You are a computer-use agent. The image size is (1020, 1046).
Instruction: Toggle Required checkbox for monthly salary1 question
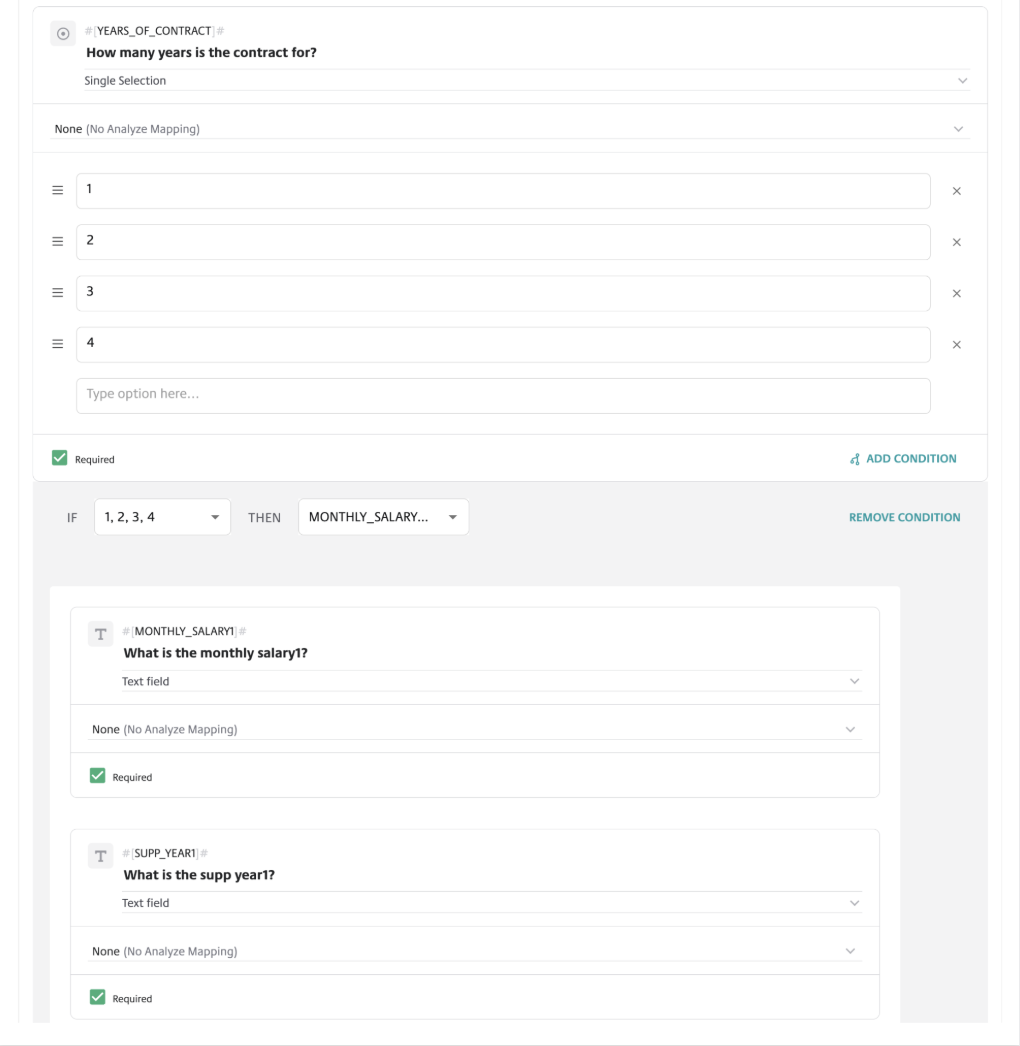(x=97, y=776)
